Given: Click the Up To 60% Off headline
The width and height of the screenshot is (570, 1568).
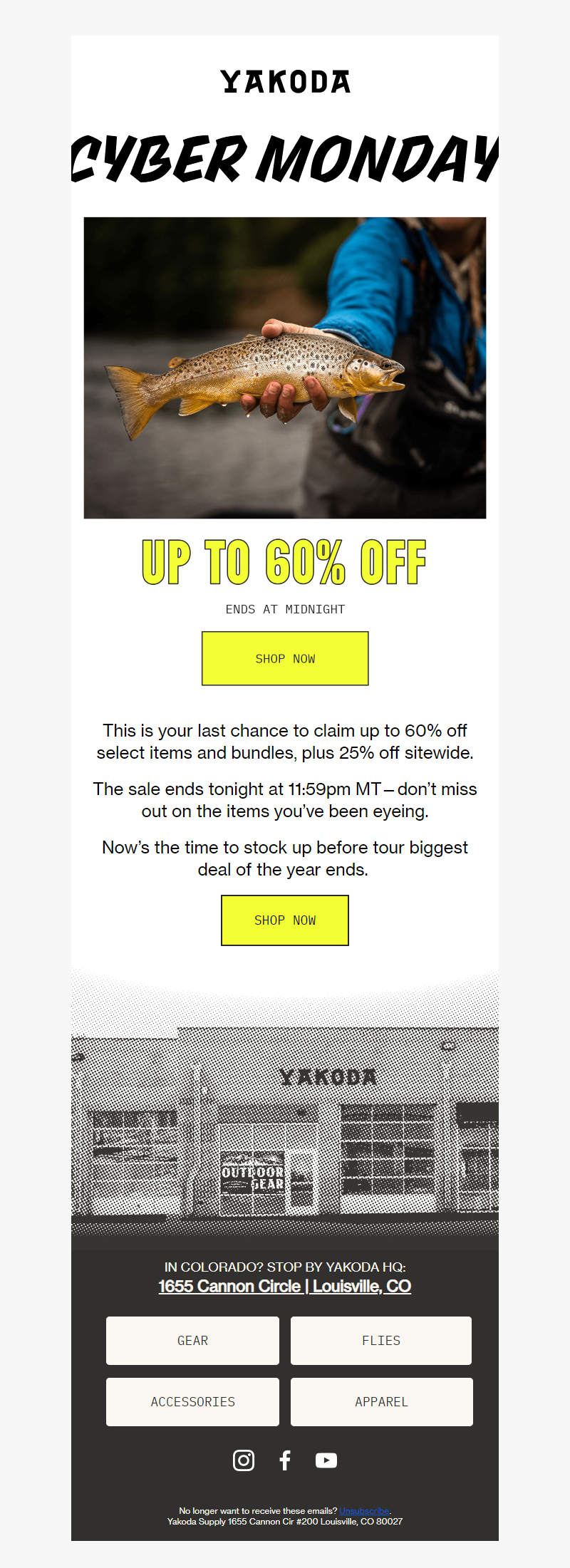Looking at the screenshot, I should point(285,563).
